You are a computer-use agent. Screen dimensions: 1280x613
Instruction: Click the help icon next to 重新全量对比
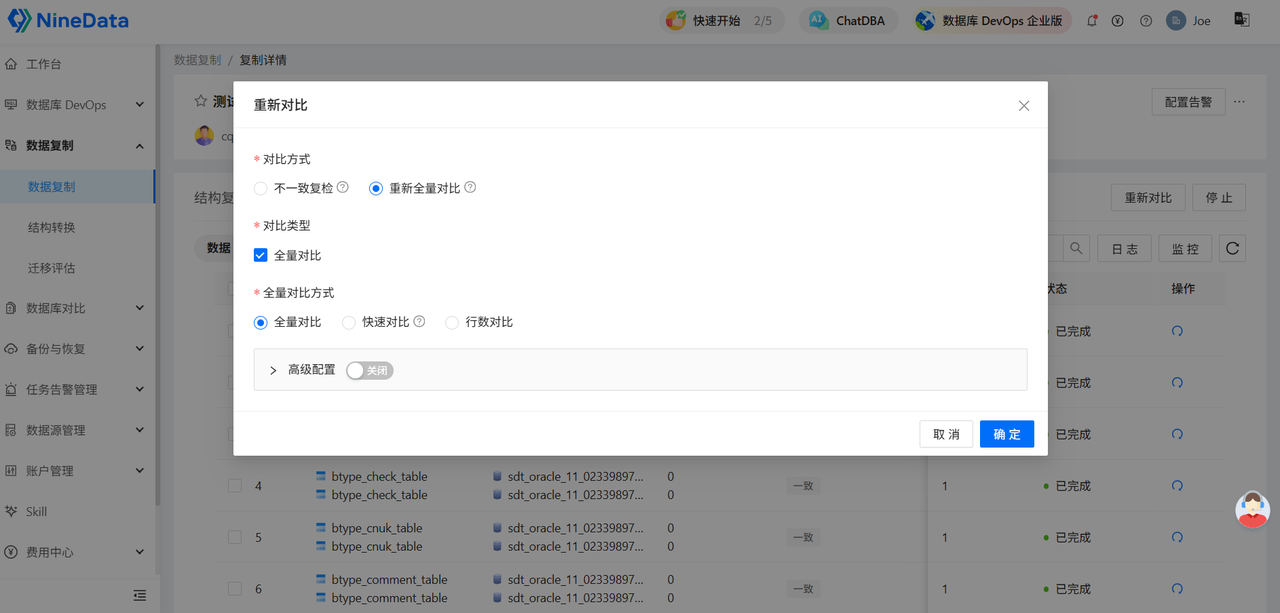click(470, 187)
